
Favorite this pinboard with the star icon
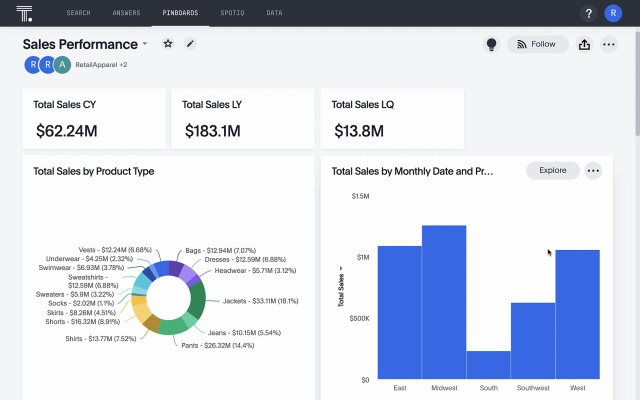click(168, 44)
